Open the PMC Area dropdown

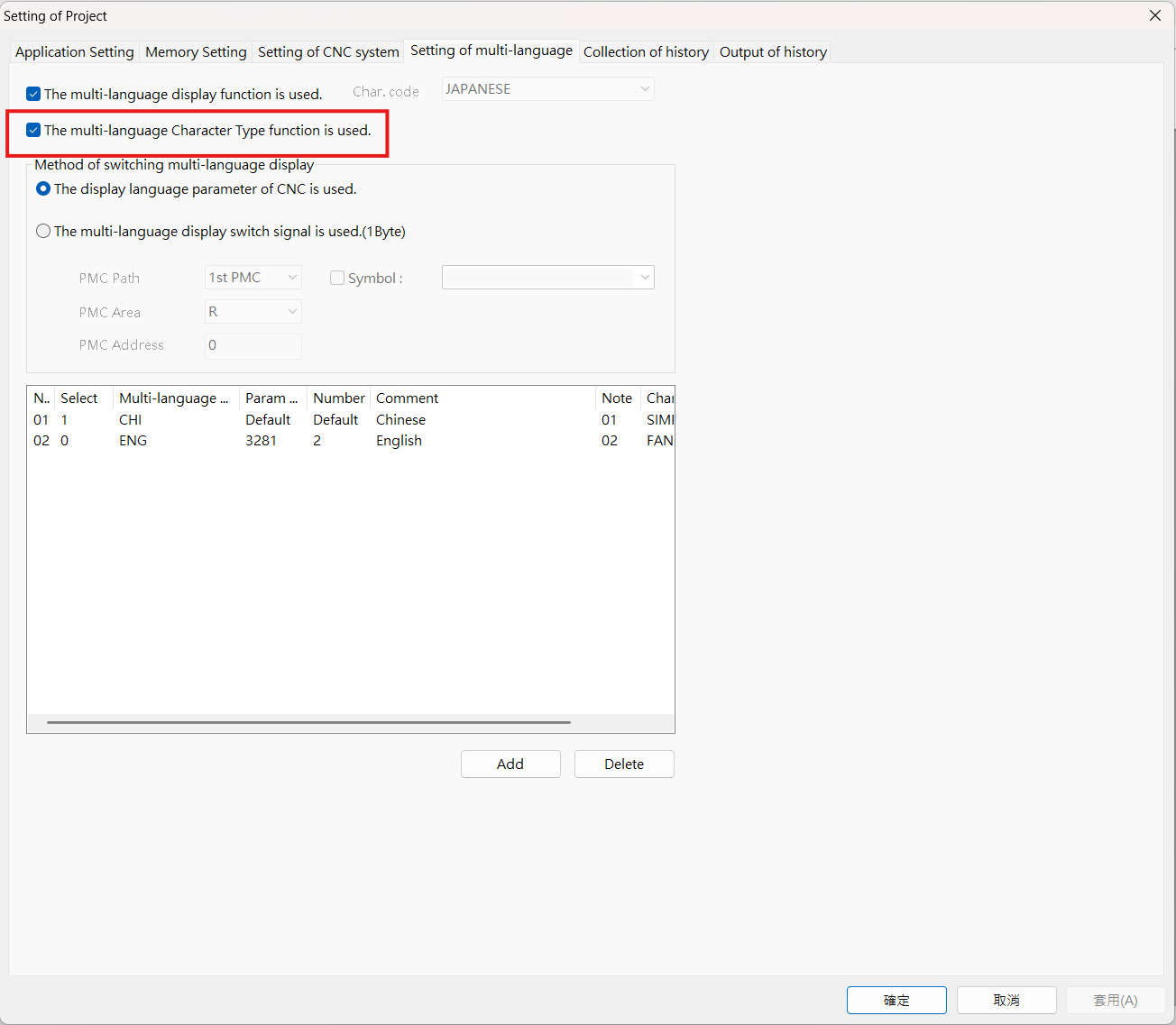[253, 312]
